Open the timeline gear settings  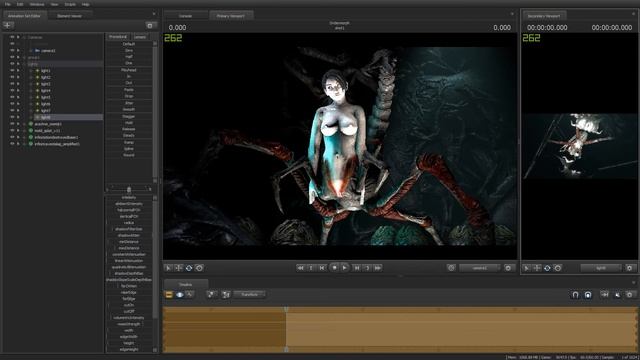(630, 295)
